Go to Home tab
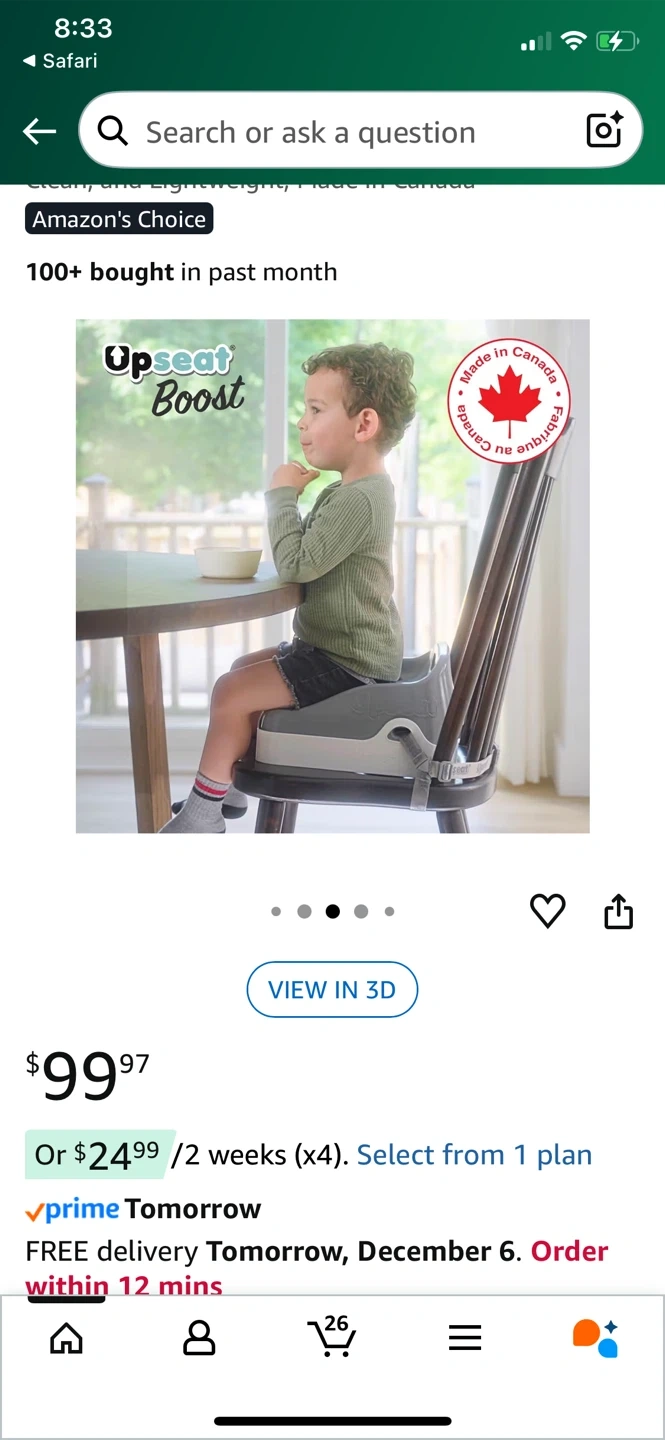Screen dimensions: 665x1440 67,1338
